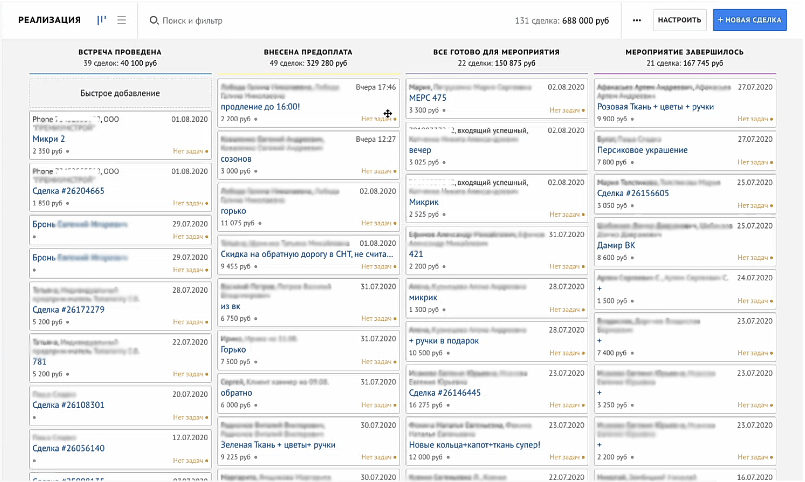Open the deal Микри 2
The image size is (805, 482).
pyautogui.click(x=49, y=139)
